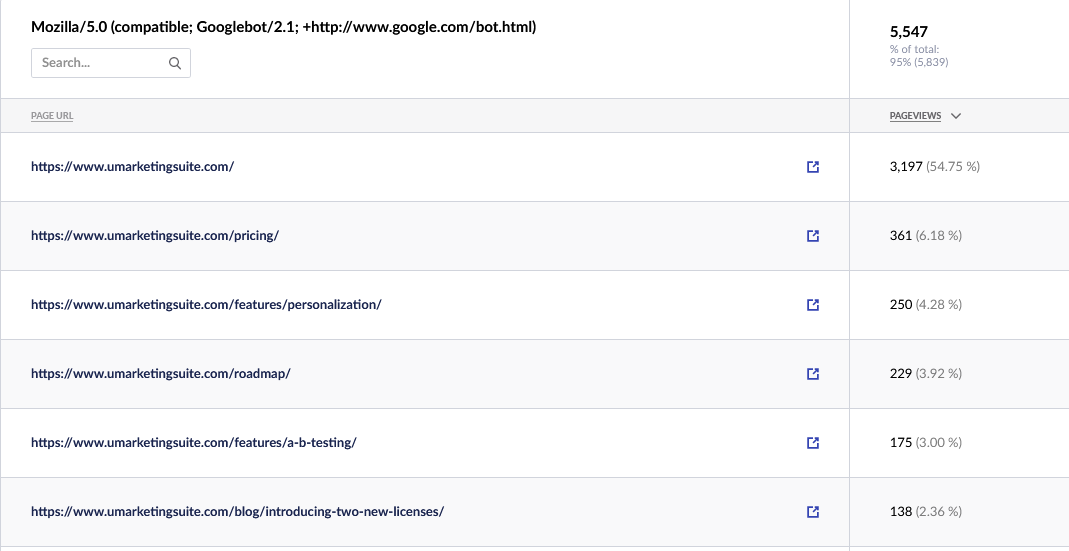Open the /features/personalization/ URL link
This screenshot has height=551, width=1069.
[206, 304]
